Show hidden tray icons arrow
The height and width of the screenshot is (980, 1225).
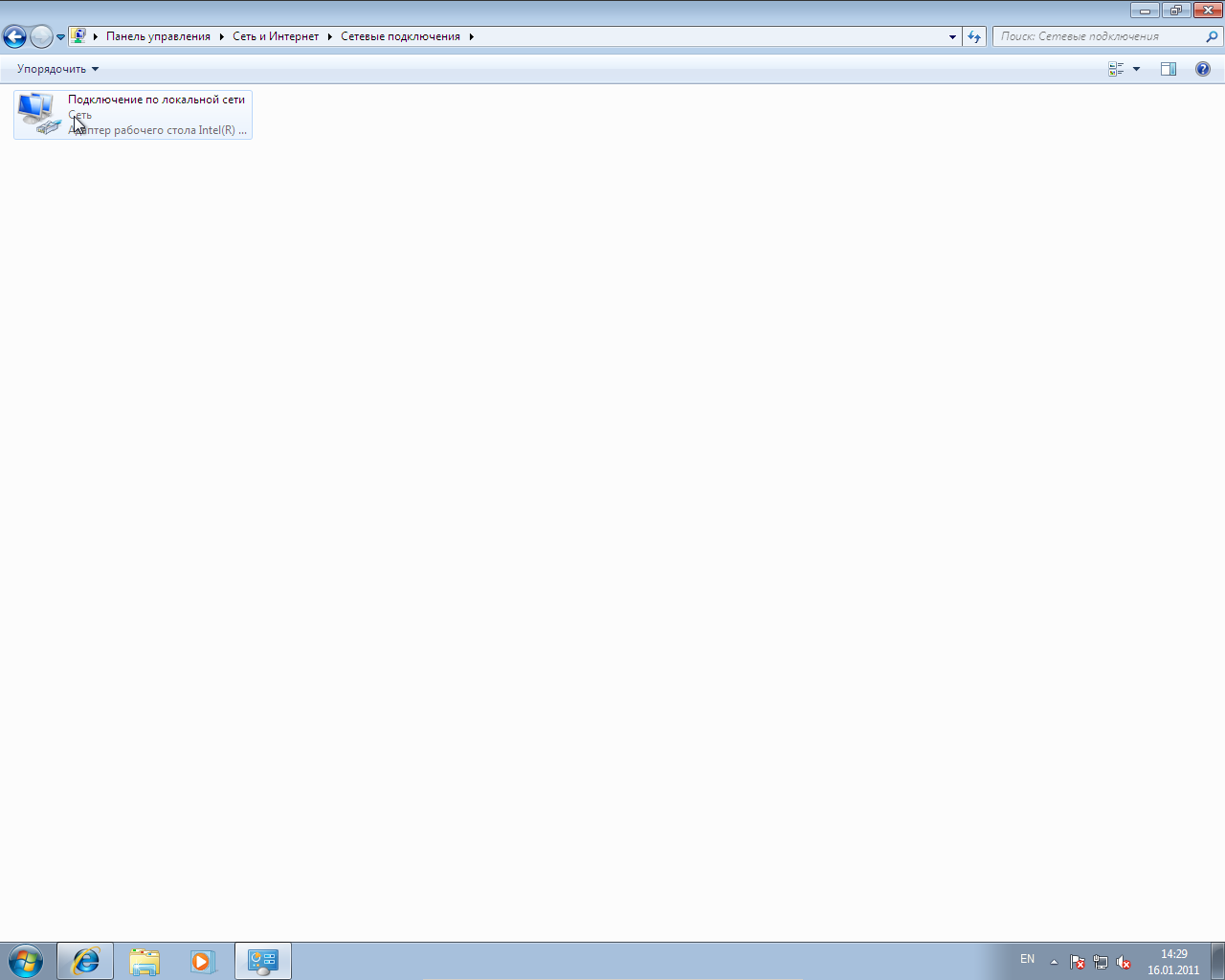tap(1054, 962)
